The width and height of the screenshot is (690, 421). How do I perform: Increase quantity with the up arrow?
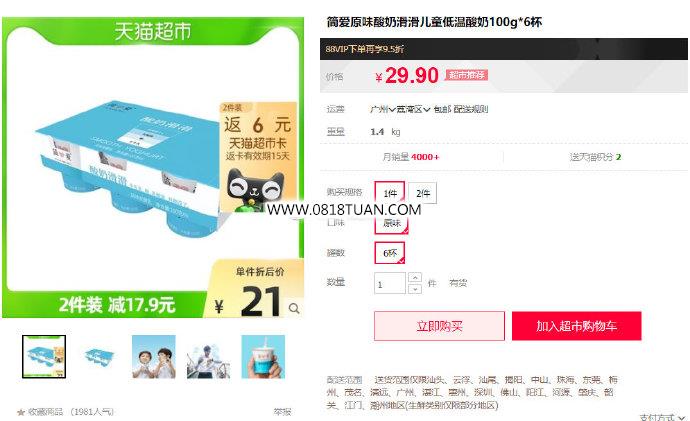[415, 277]
